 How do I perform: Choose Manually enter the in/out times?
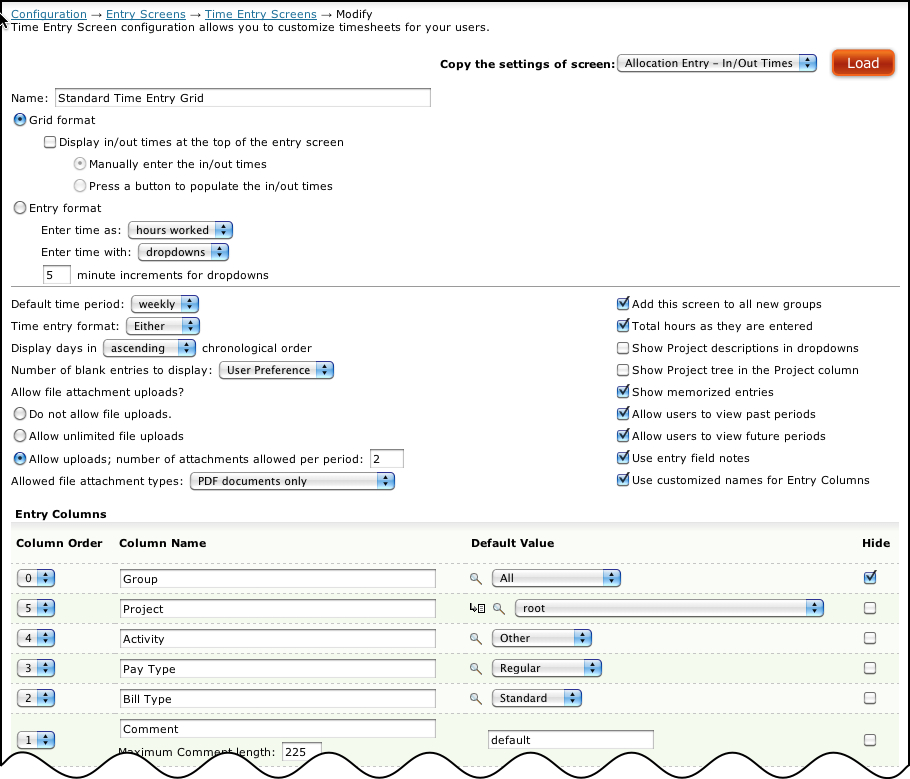point(80,164)
